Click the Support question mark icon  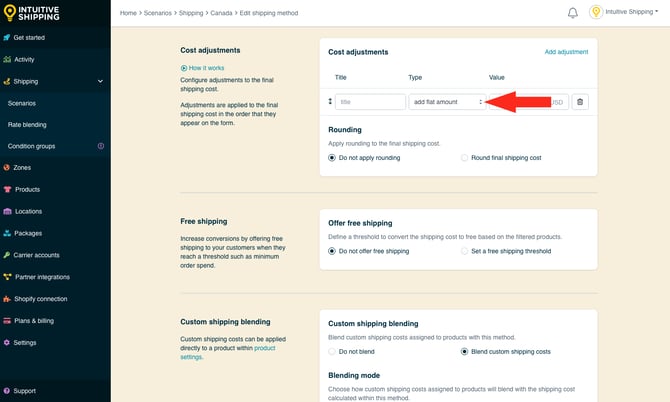(x=6, y=390)
